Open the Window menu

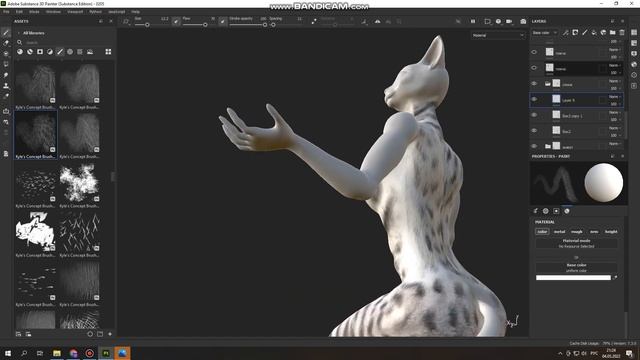click(x=53, y=12)
